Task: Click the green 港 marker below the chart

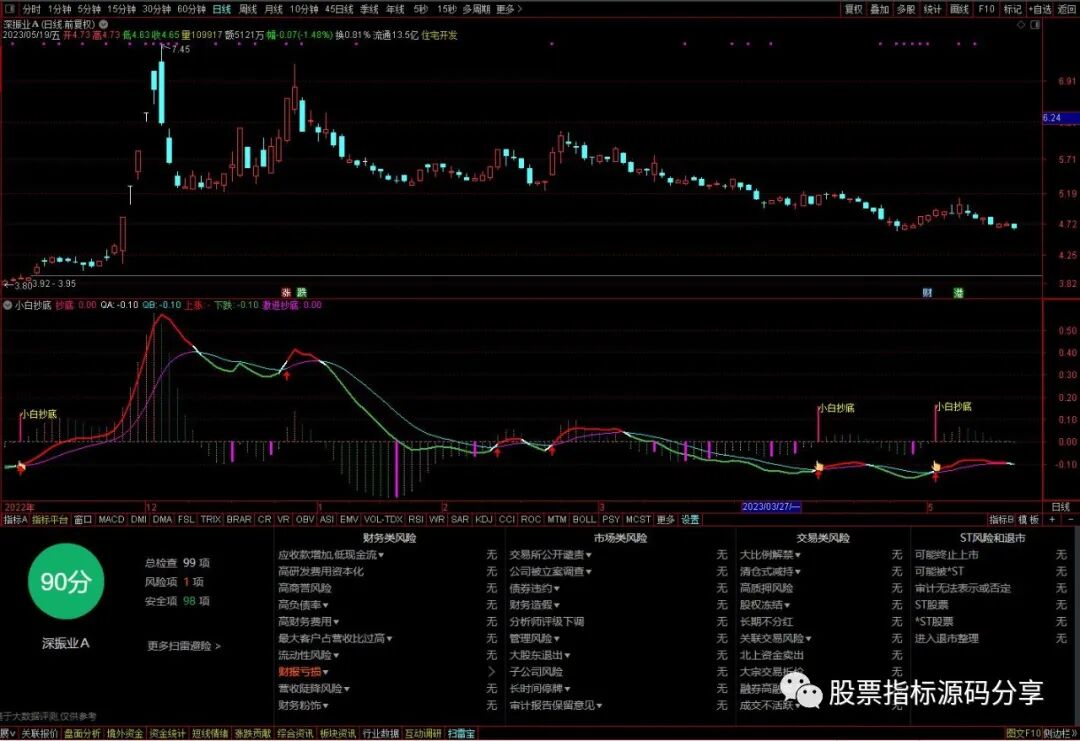Action: (958, 293)
